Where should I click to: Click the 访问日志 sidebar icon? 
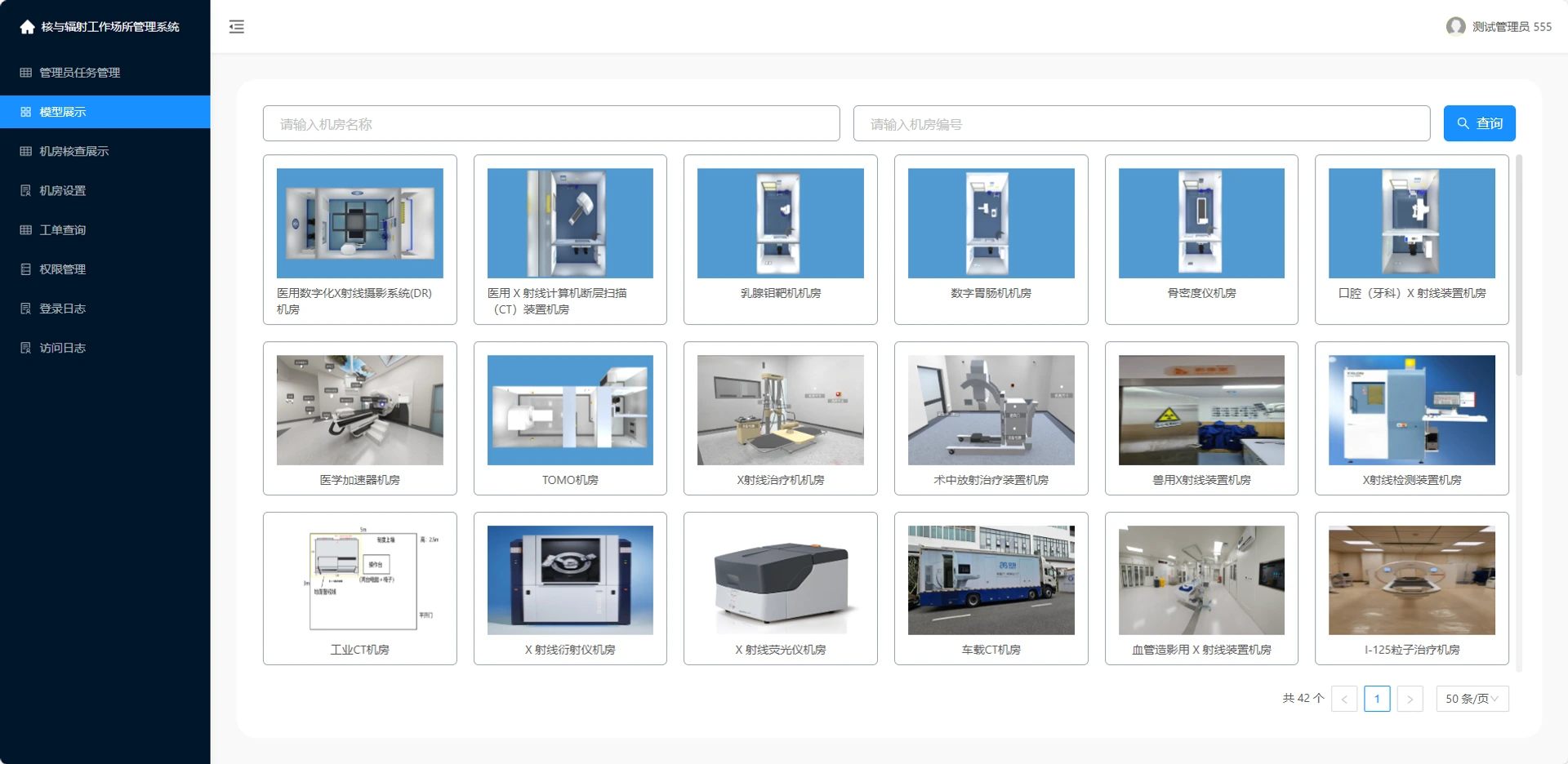pos(26,348)
